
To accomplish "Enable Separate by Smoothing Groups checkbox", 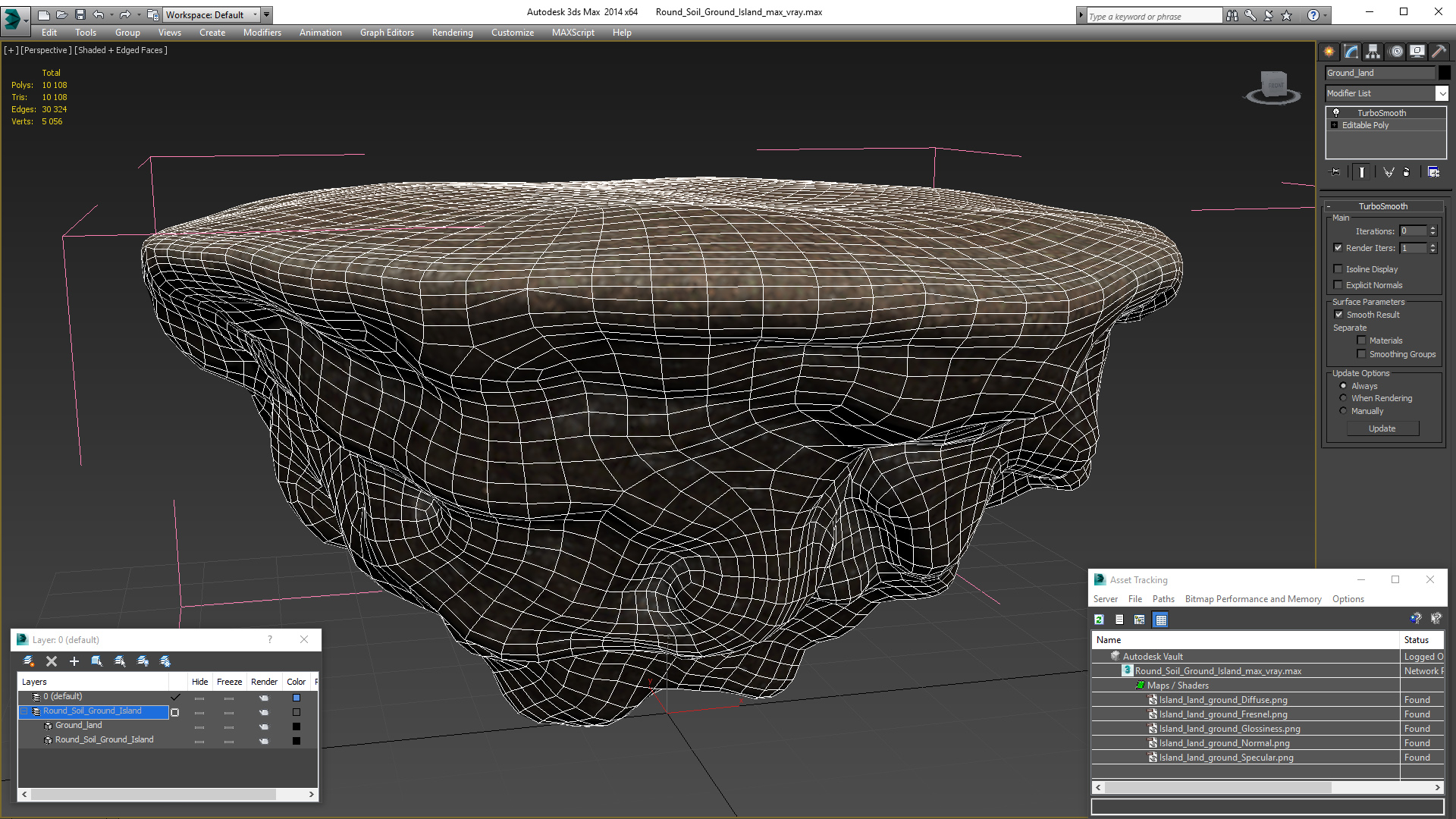I will pos(1361,354).
